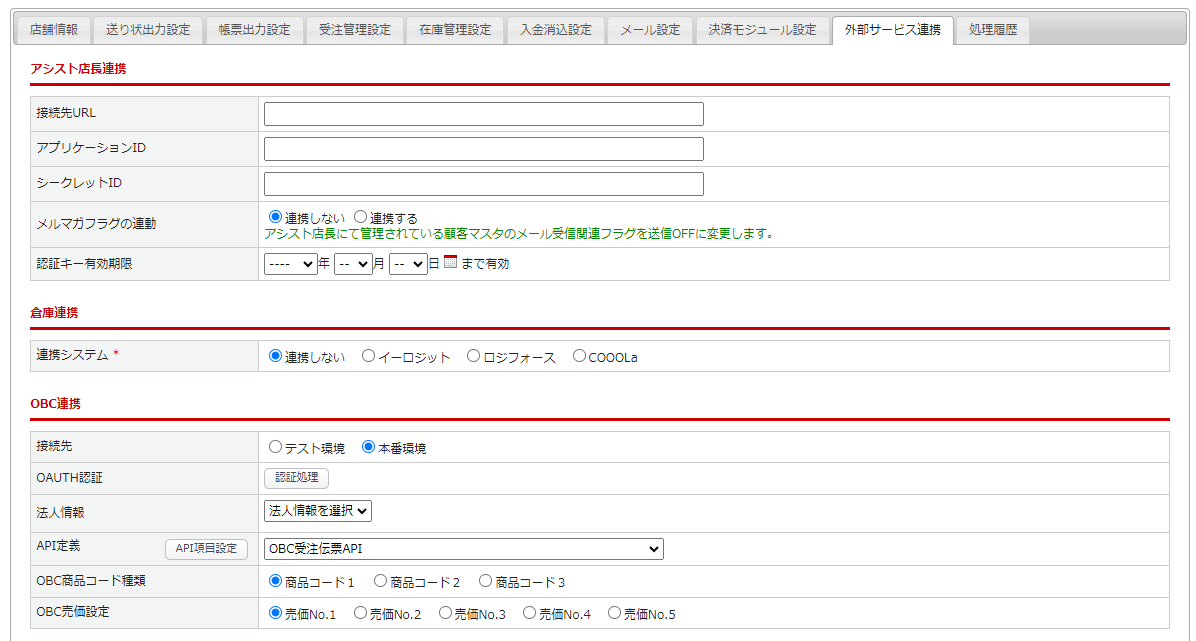Switch to the 店舗情報 tab
1196x641 pixels.
point(54,30)
